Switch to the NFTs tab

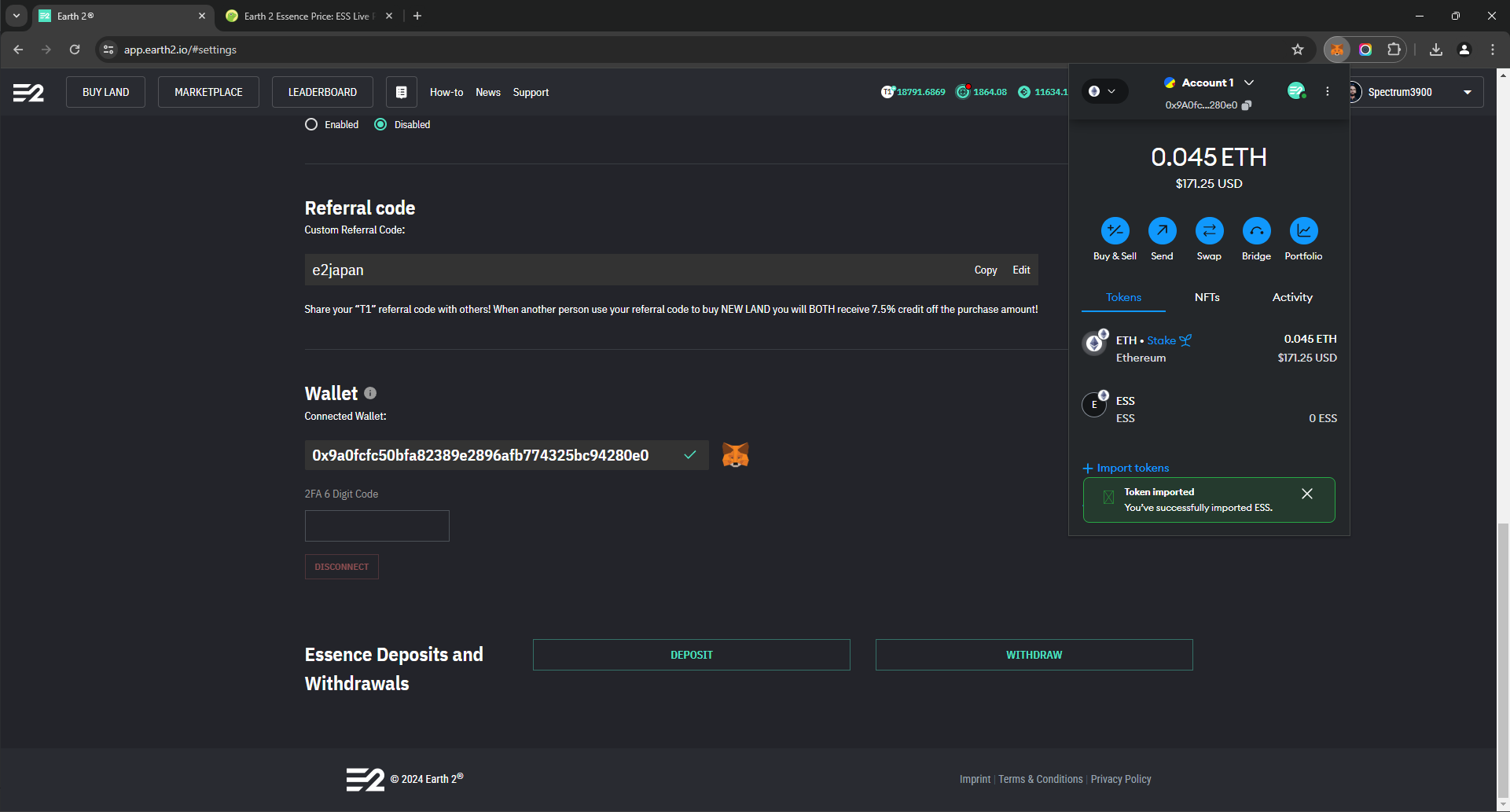click(x=1207, y=297)
